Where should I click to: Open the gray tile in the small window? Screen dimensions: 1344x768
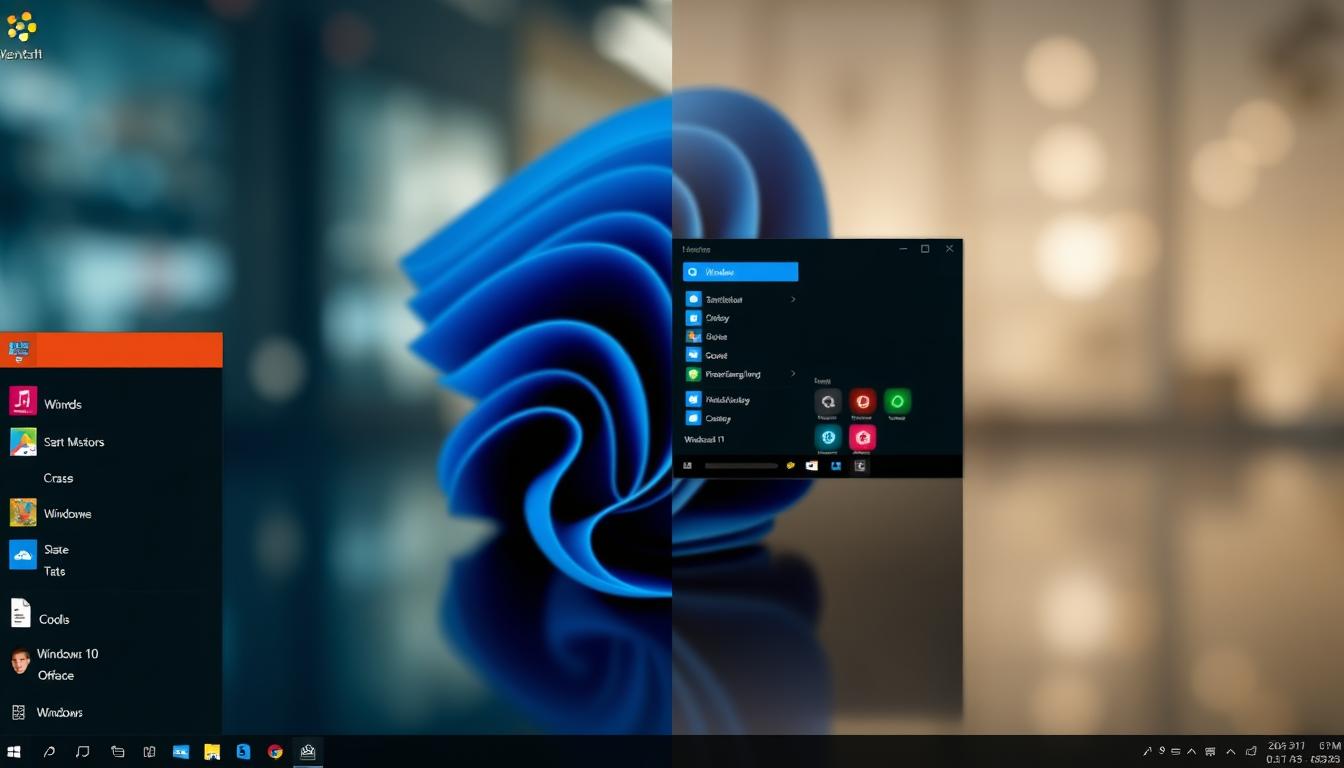coord(828,402)
